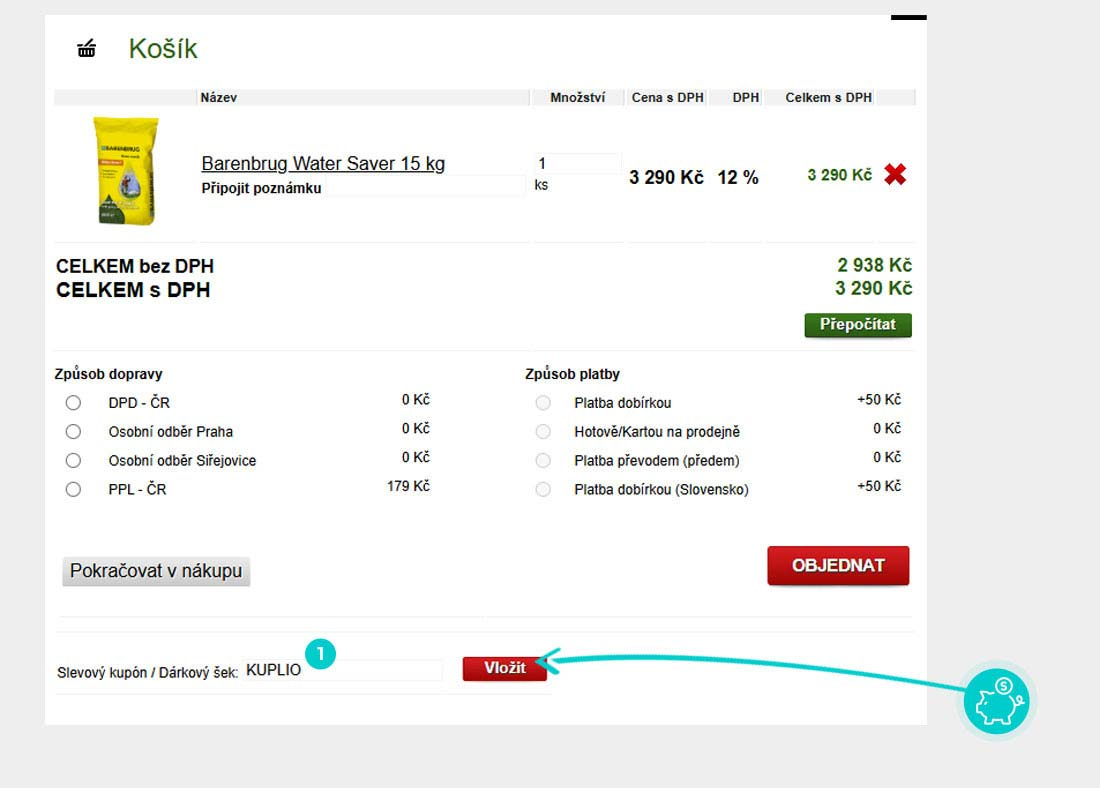
Task: Choose Platba dobírkou (Slovensko) payment
Action: pyautogui.click(x=543, y=490)
